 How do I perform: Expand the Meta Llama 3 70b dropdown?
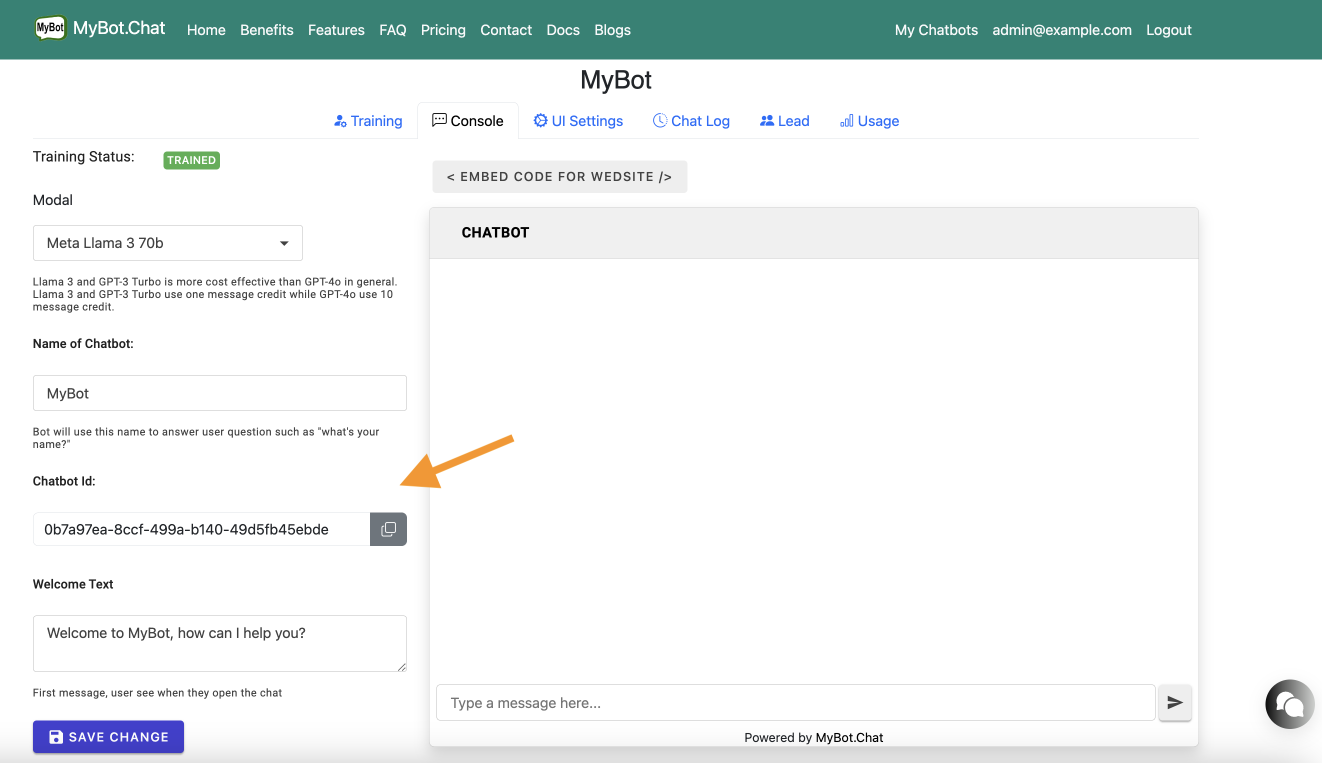[x=168, y=243]
